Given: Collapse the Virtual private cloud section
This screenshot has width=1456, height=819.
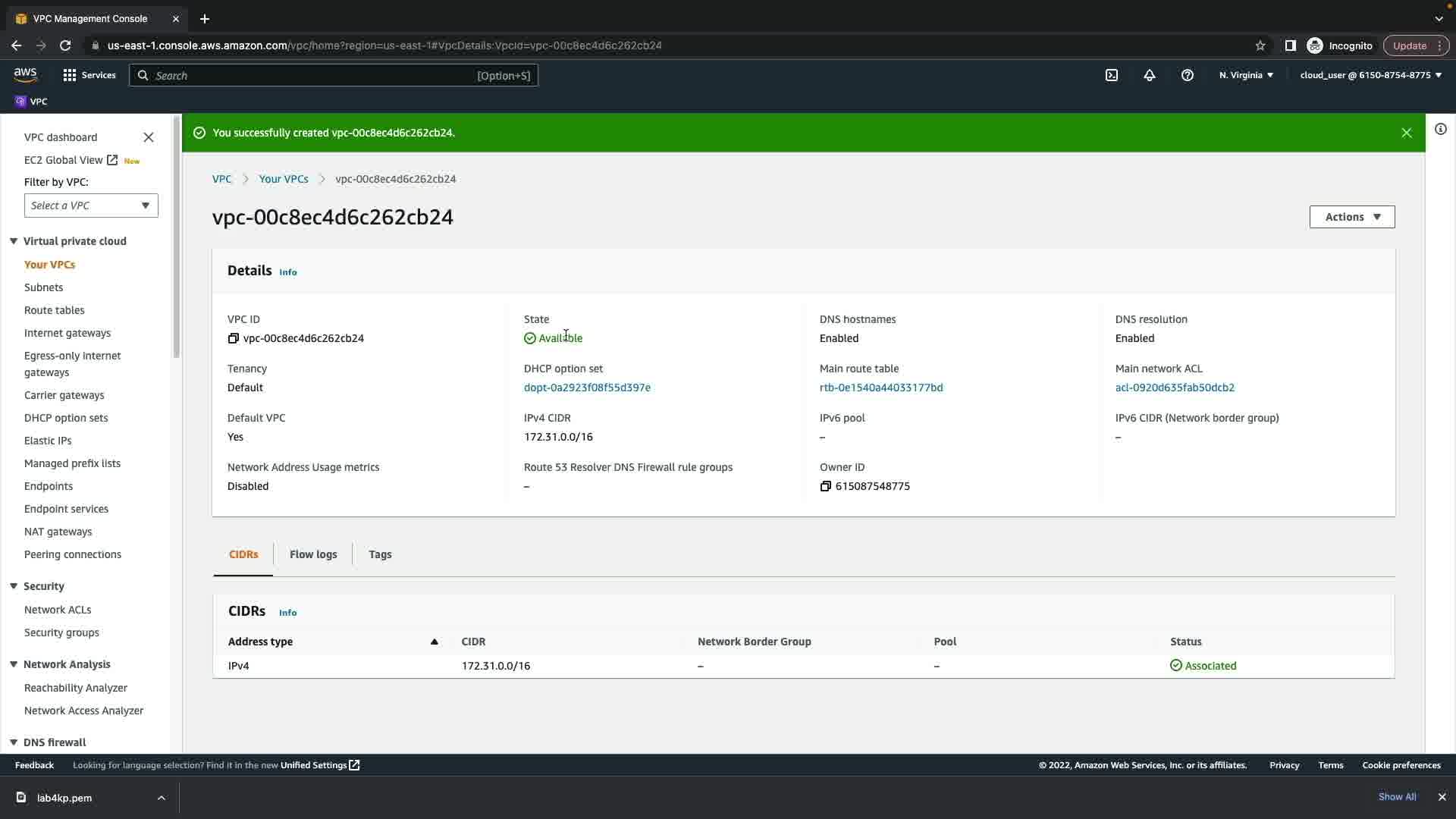Looking at the screenshot, I should (x=14, y=241).
